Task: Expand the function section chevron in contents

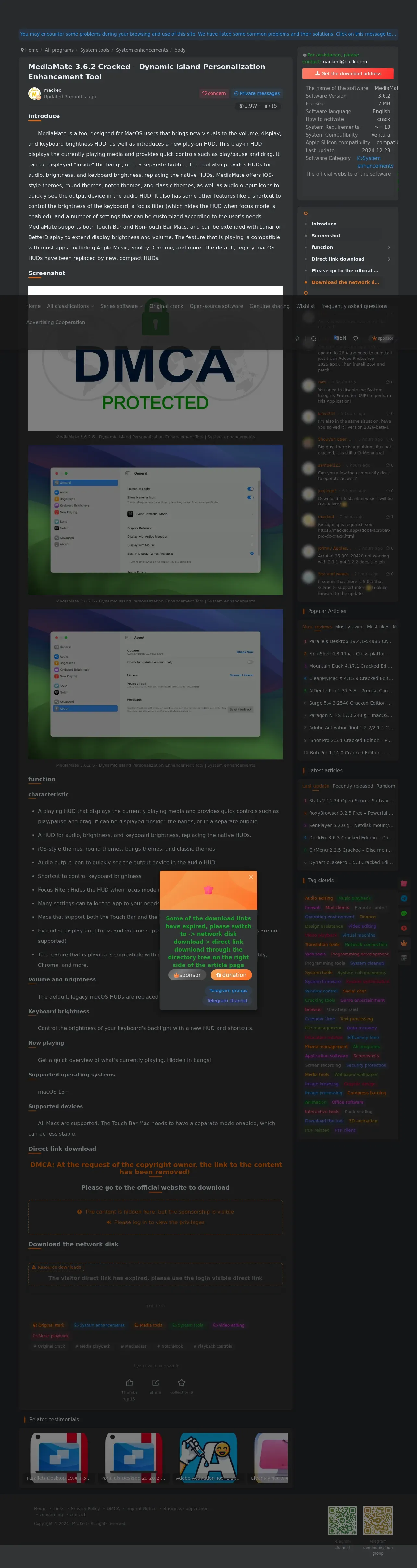Action: [389, 247]
